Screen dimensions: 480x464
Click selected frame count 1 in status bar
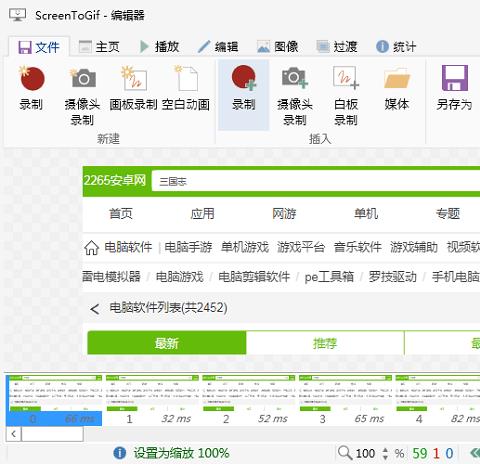coord(436,453)
